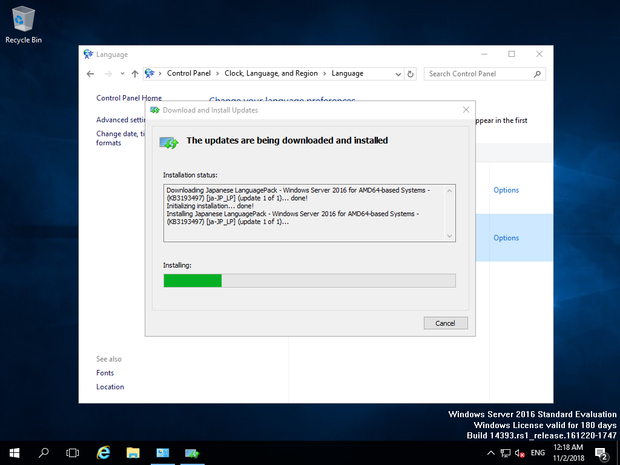Open Task View on the taskbar
620x465 pixels.
72,453
